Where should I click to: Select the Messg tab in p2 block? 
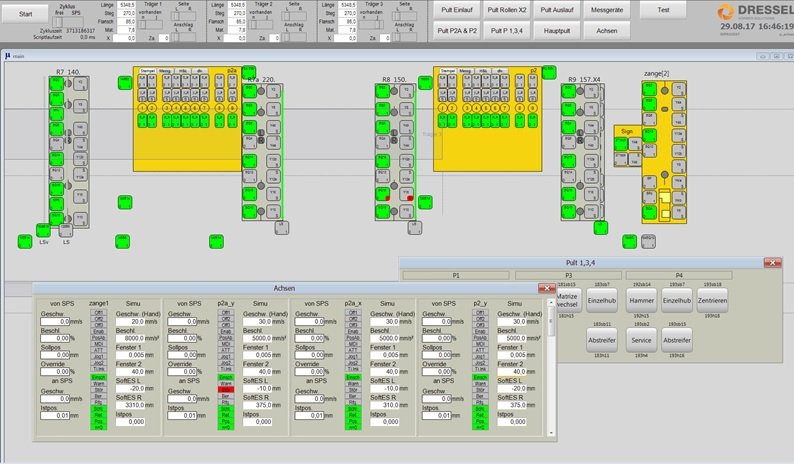click(466, 71)
